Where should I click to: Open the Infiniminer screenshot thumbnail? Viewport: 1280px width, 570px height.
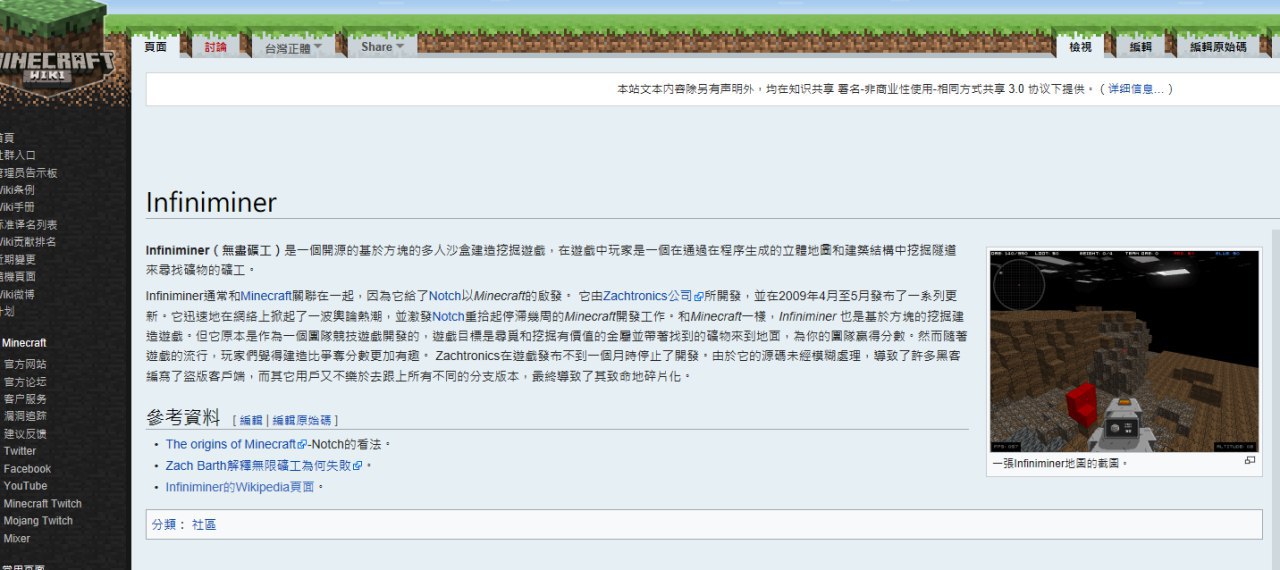click(x=1124, y=351)
